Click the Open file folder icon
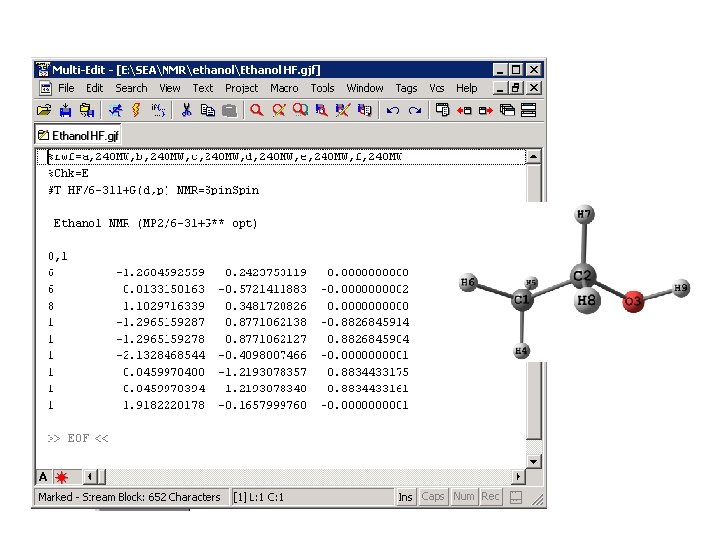 point(44,110)
